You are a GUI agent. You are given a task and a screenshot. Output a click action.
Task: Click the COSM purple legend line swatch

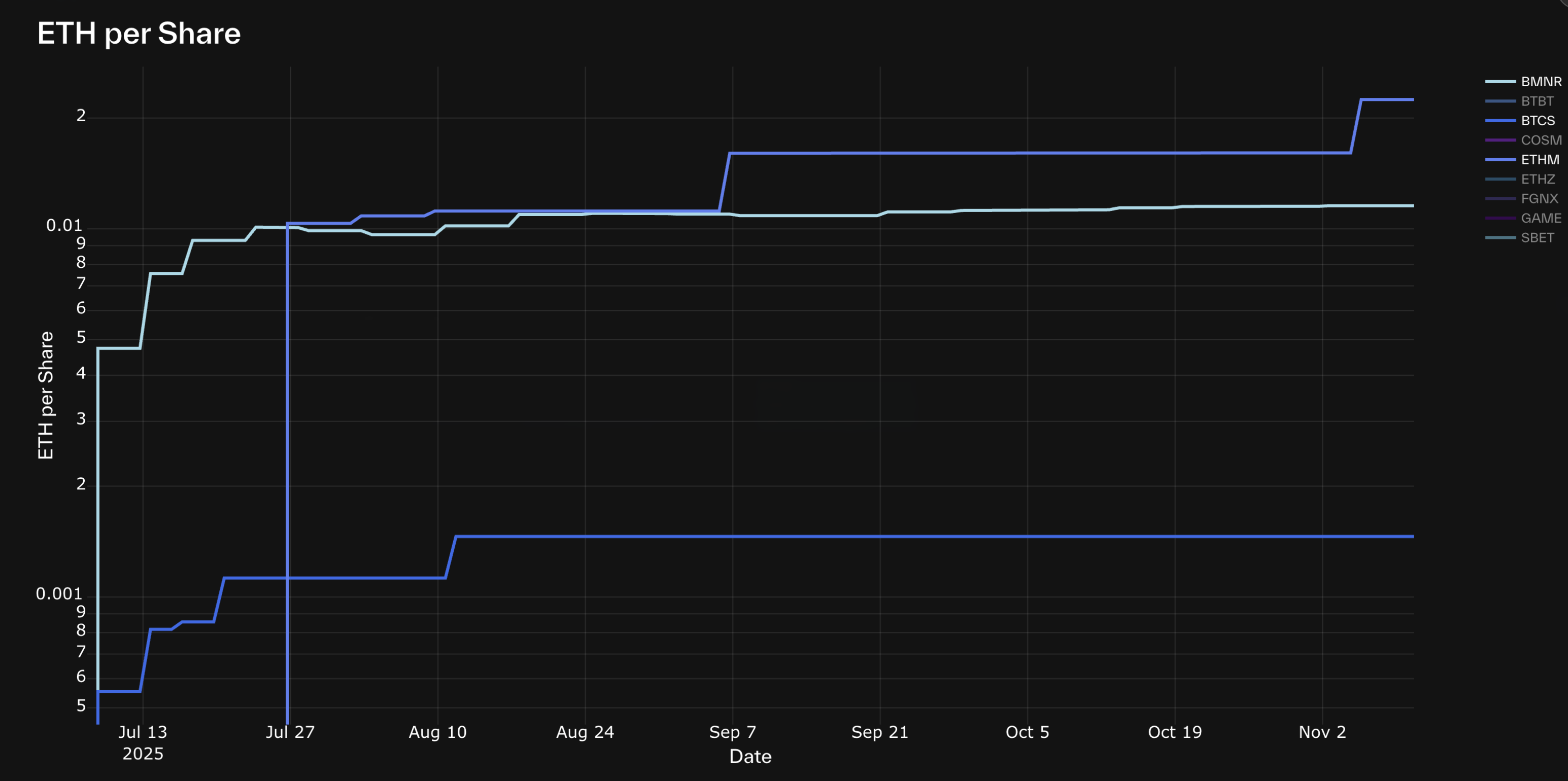1500,140
